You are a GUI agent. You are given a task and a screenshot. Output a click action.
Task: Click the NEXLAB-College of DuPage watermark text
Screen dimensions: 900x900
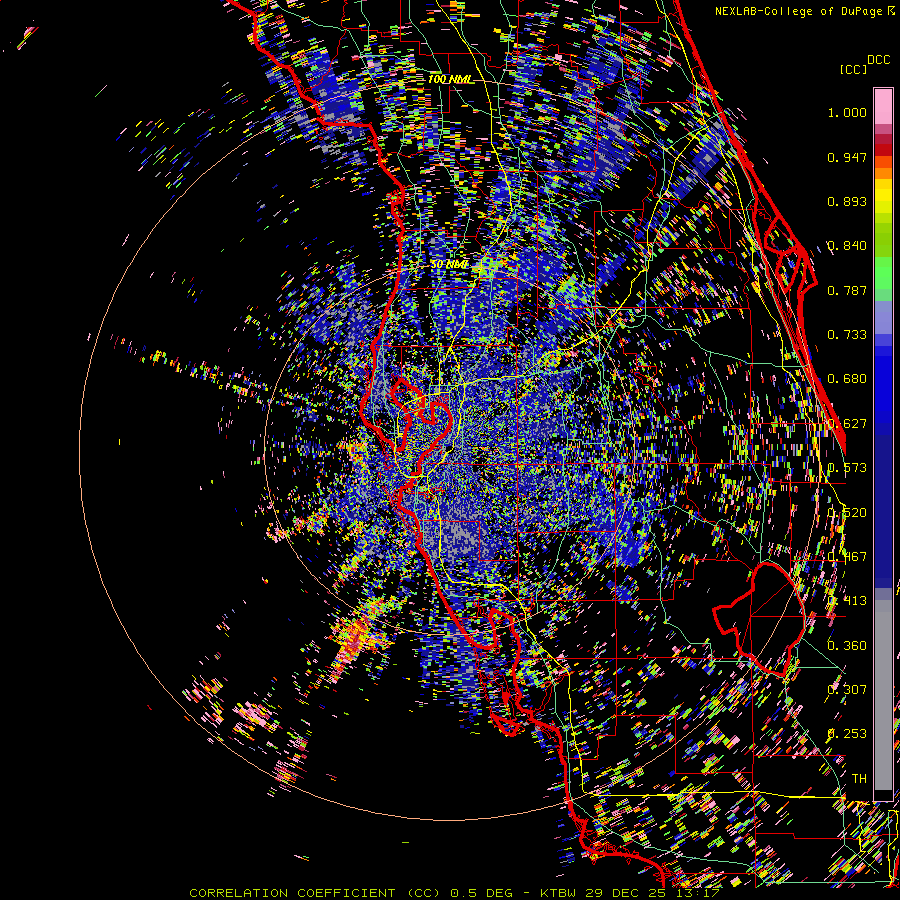(x=805, y=11)
